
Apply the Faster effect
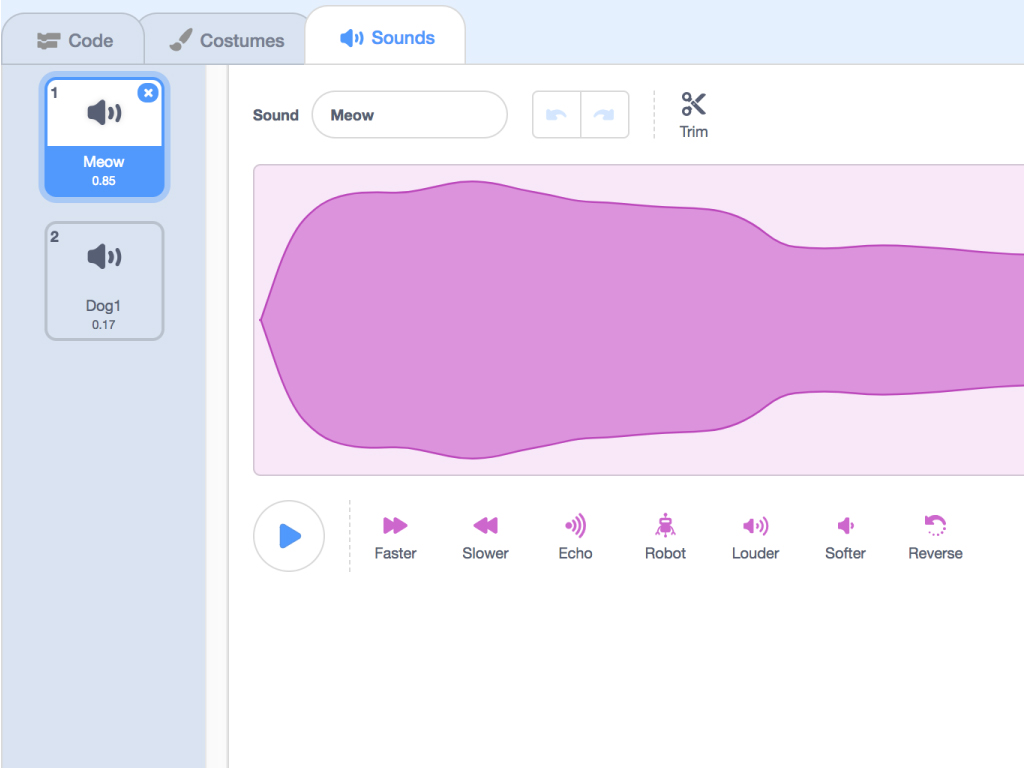tap(395, 537)
